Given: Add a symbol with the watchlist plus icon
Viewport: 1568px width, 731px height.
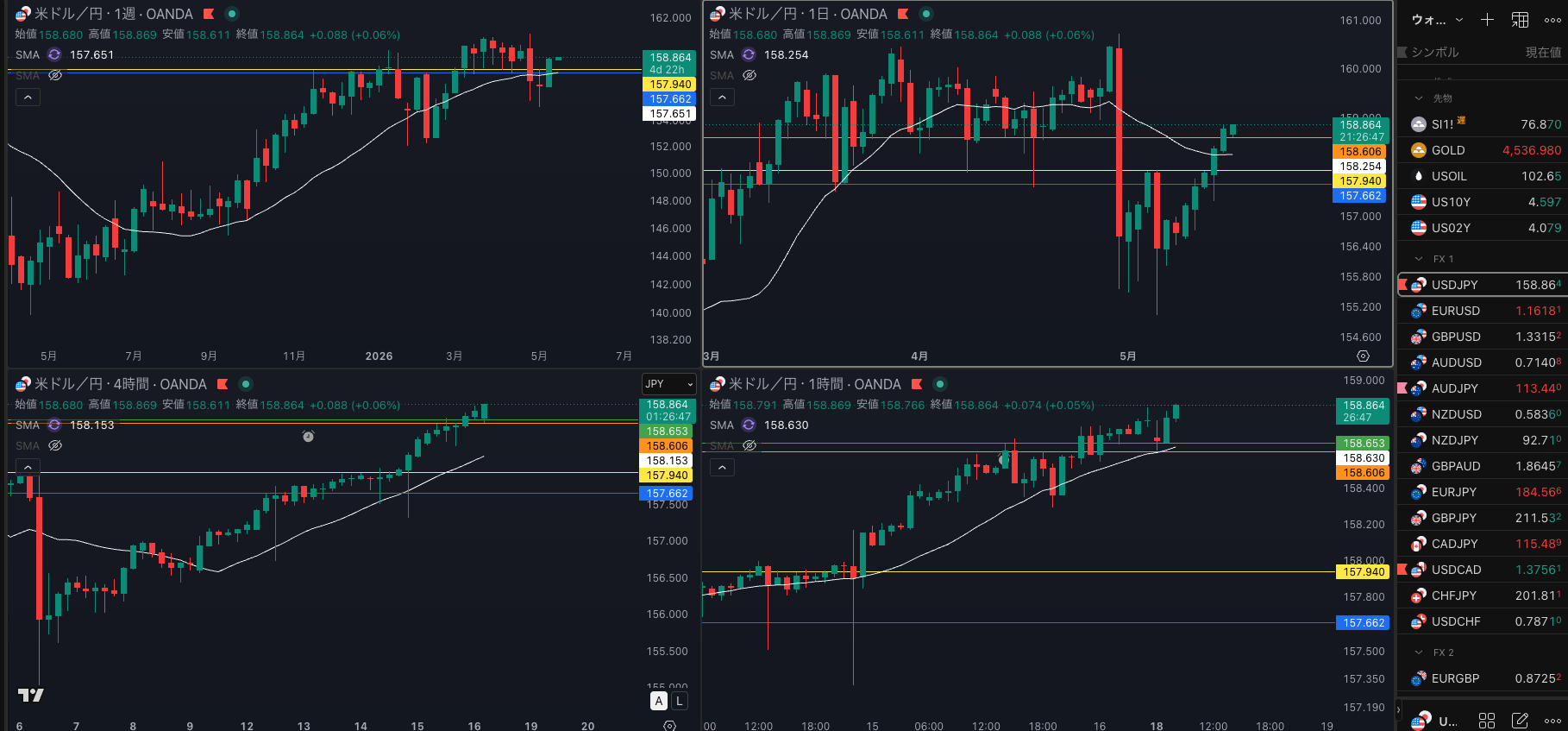Looking at the screenshot, I should (1487, 19).
